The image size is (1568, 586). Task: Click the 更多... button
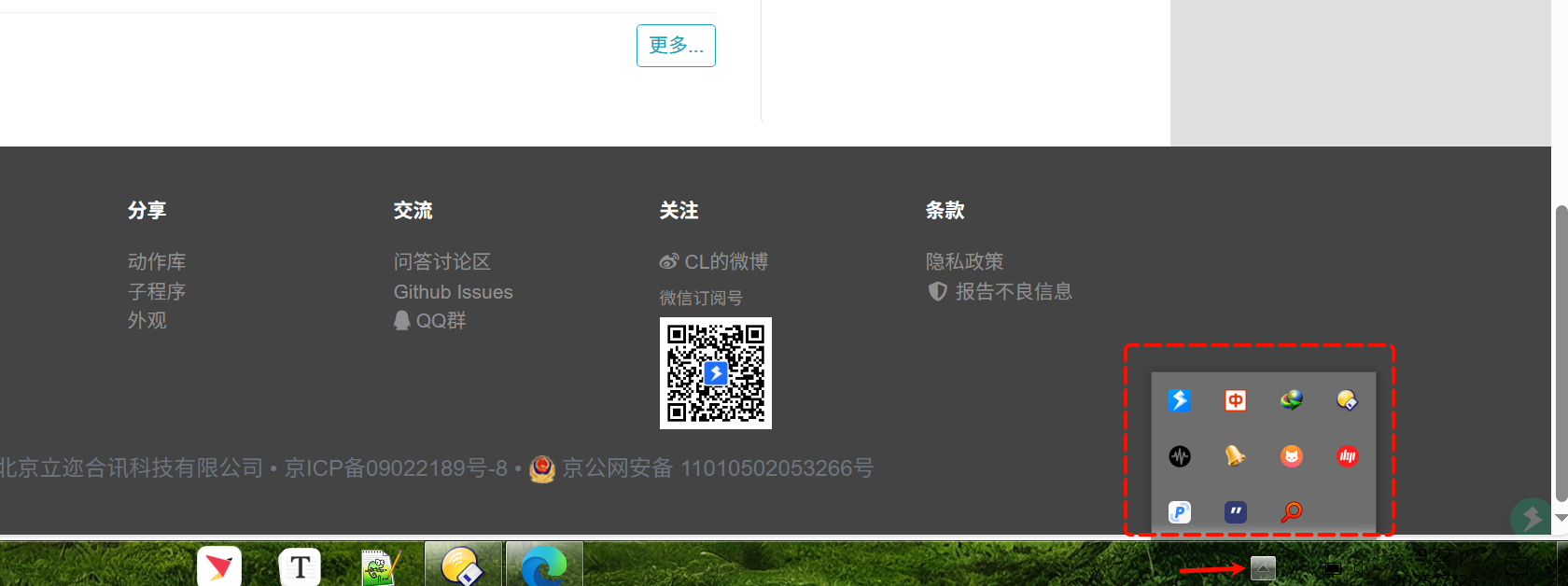tap(676, 46)
